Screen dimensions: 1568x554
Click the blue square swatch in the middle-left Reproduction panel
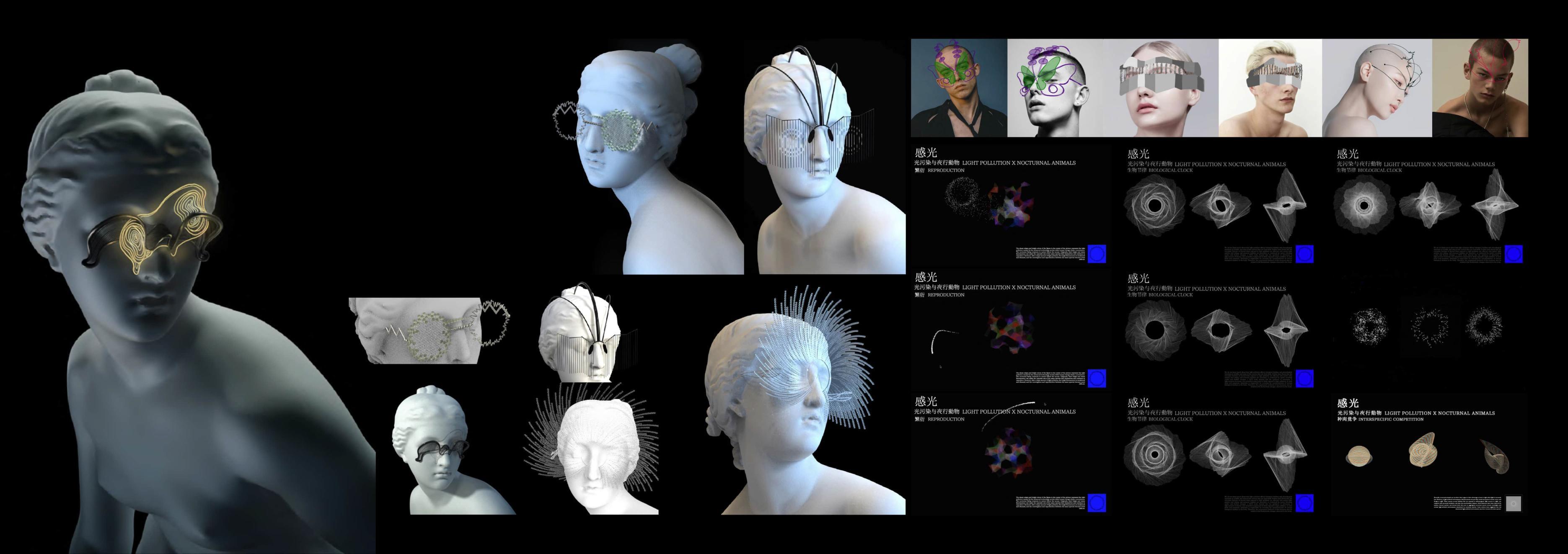pos(1096,378)
